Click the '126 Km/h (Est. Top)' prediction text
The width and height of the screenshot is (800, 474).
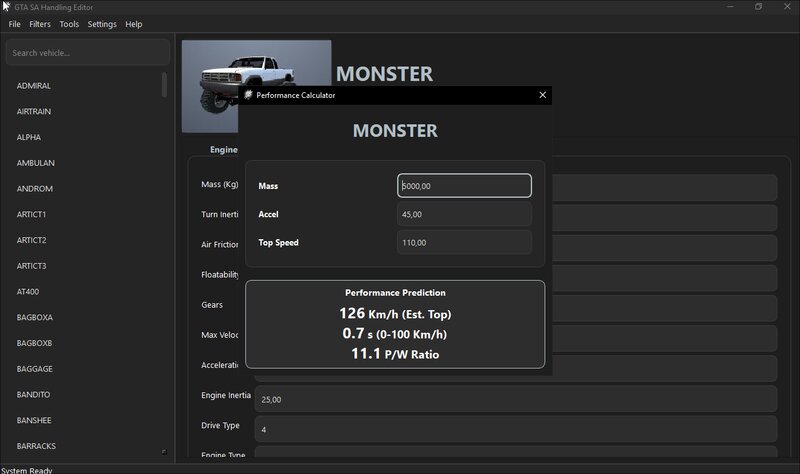coord(395,313)
